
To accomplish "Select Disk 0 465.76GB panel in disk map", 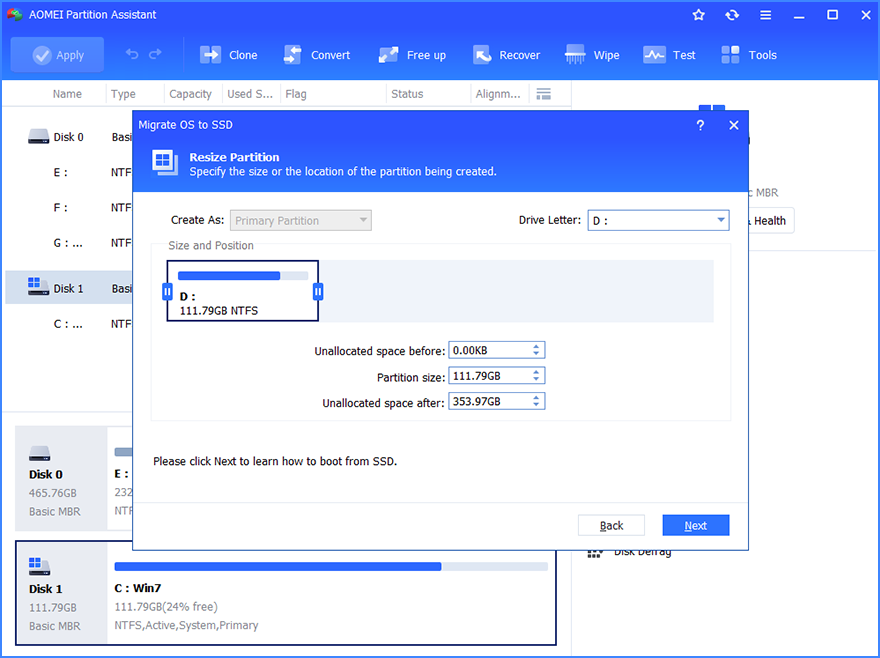I will [x=61, y=478].
